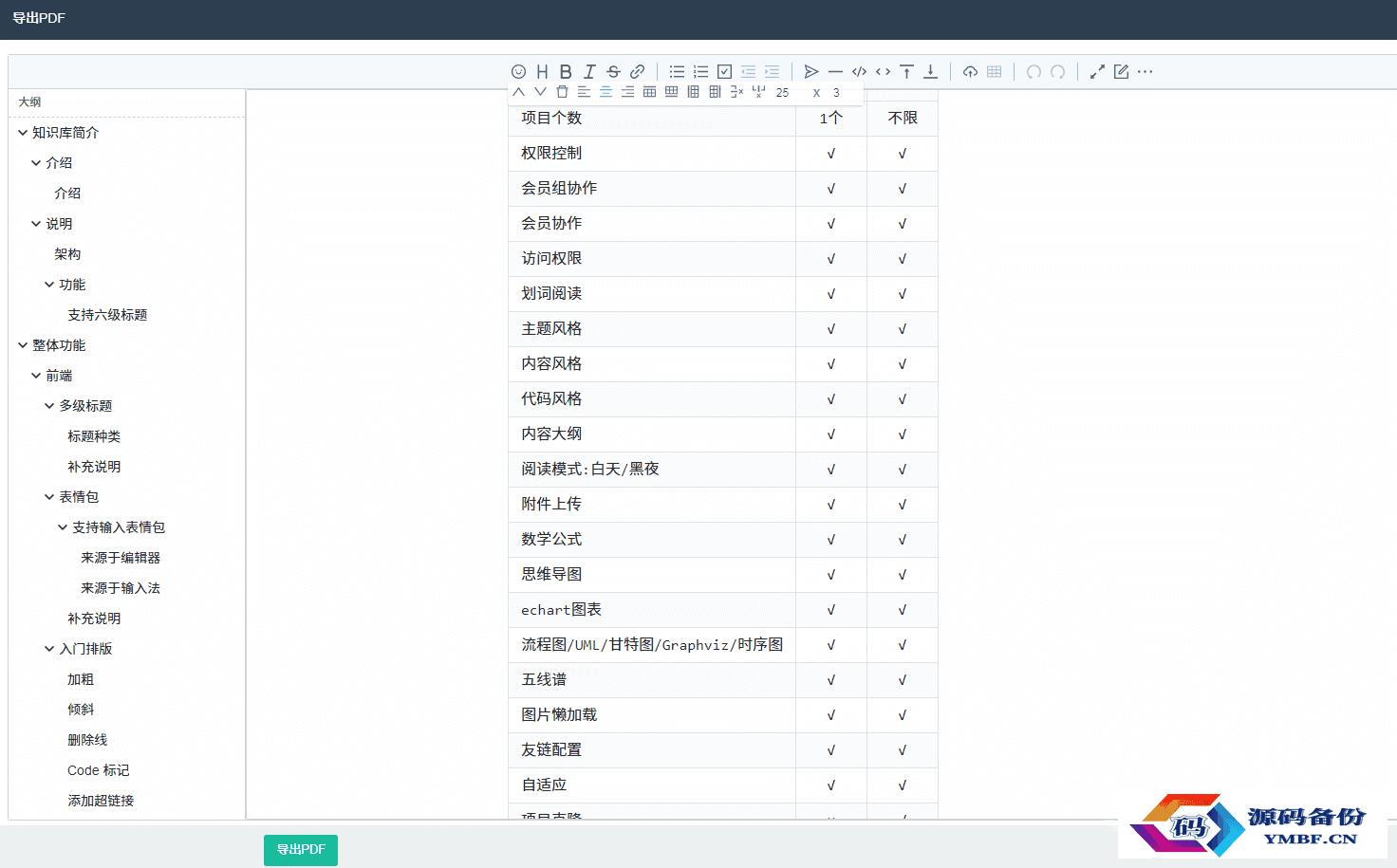Collapse the 说明 outline node
The height and width of the screenshot is (868, 1397).
pos(36,224)
